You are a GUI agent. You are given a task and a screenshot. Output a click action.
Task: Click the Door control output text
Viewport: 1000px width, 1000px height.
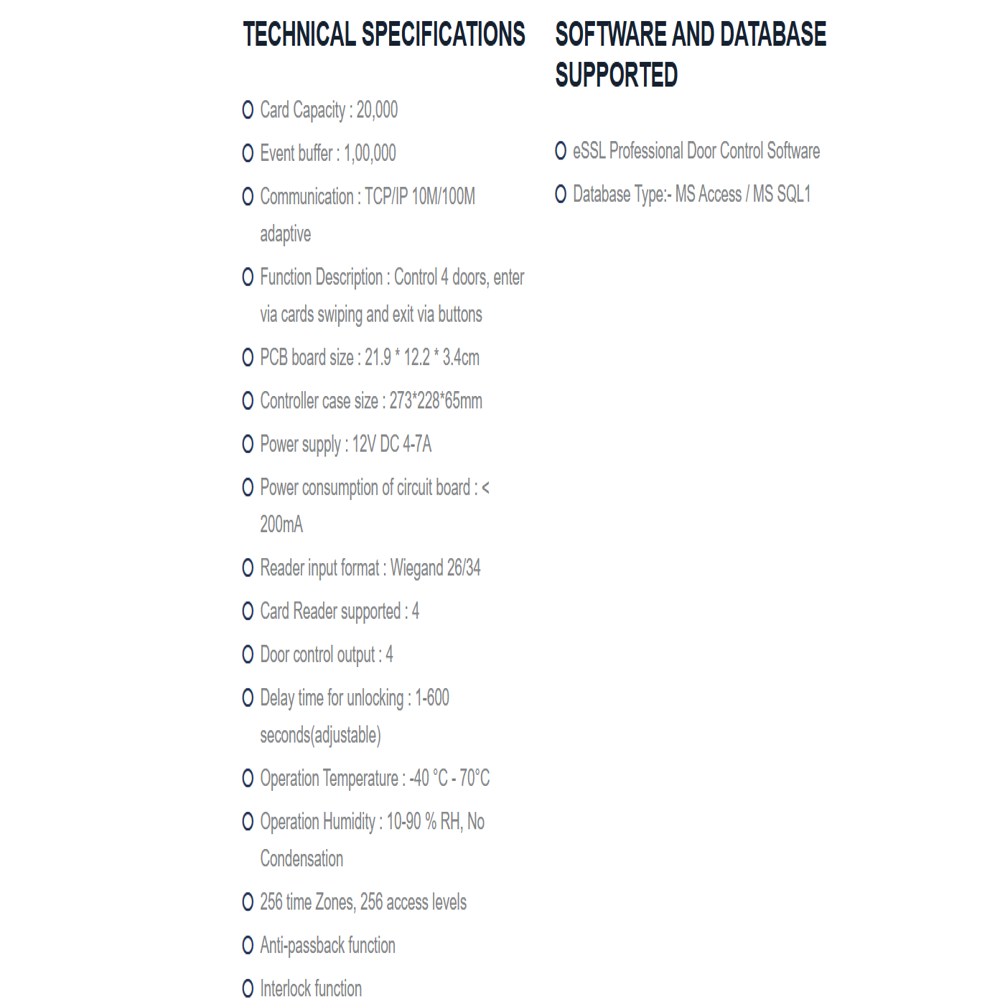327,655
